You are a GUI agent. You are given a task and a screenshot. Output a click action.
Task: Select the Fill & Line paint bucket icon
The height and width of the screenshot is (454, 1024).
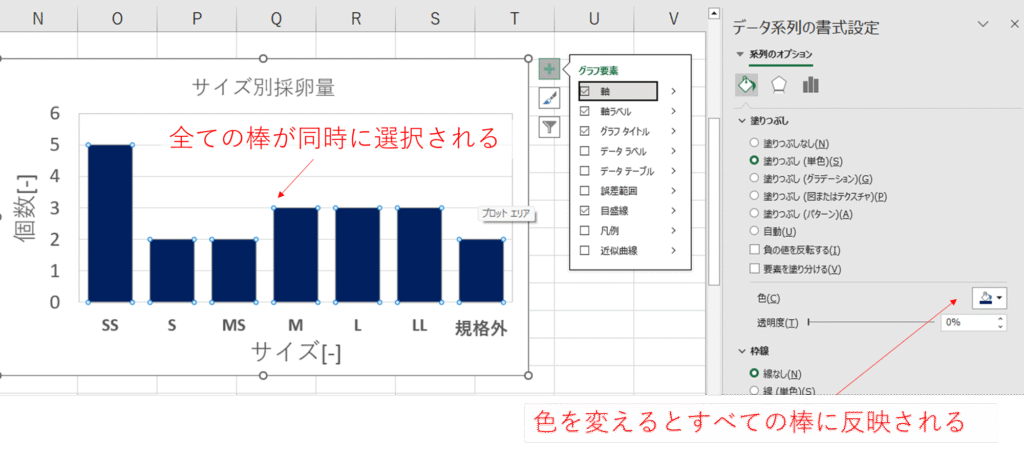point(746,85)
